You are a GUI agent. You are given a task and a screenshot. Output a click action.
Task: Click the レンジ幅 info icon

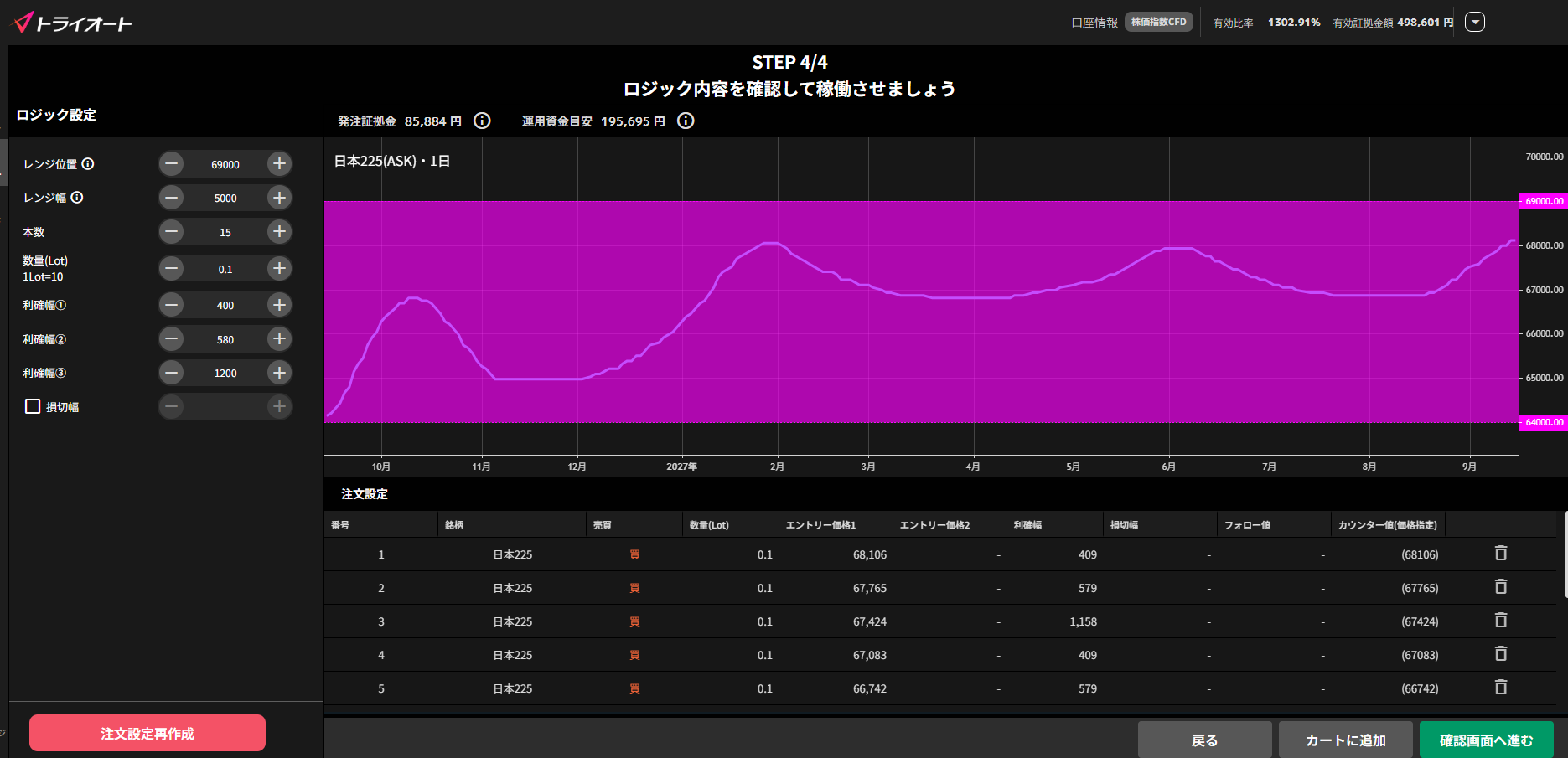[x=77, y=198]
